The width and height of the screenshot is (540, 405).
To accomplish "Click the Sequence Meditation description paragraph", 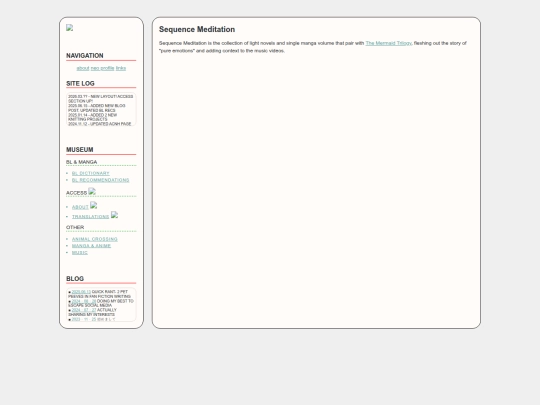I will (313, 47).
